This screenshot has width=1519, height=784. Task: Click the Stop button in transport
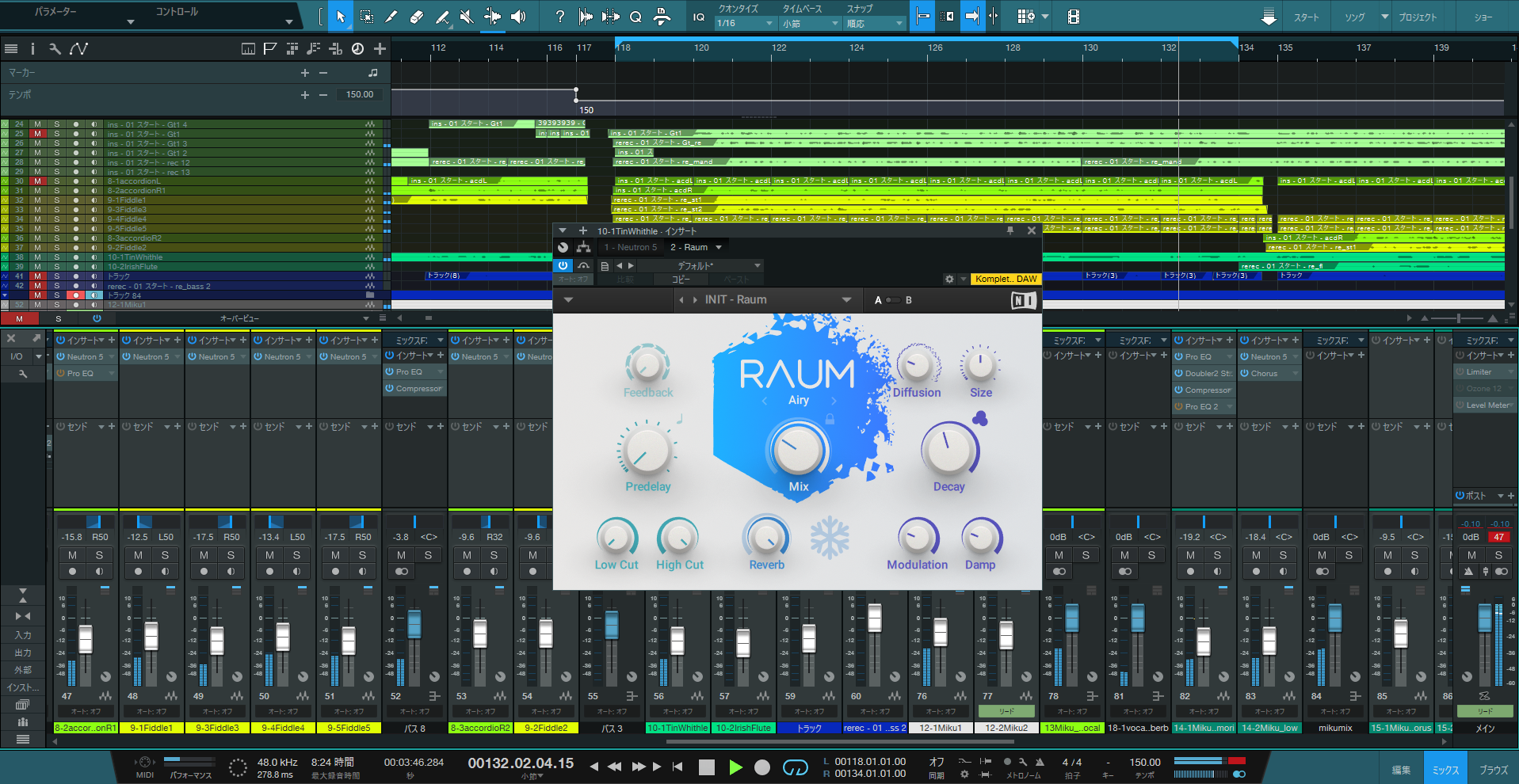coord(707,767)
